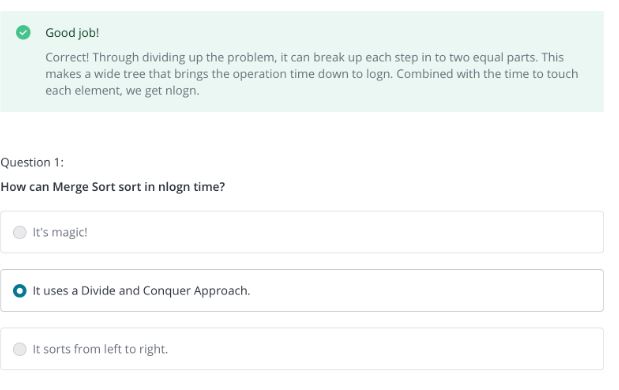Click "each element, we get nlogn." feedback line

[122, 91]
